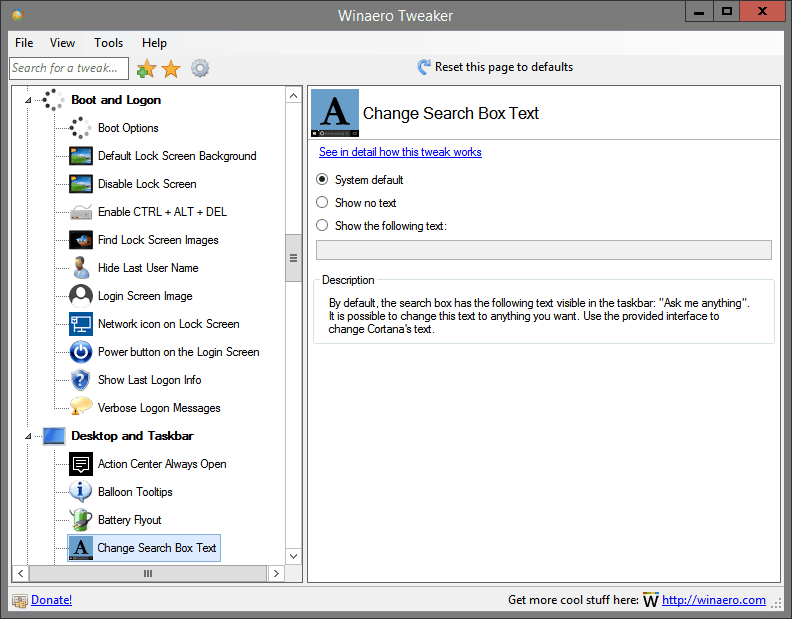Click the custom search text input field

543,250
